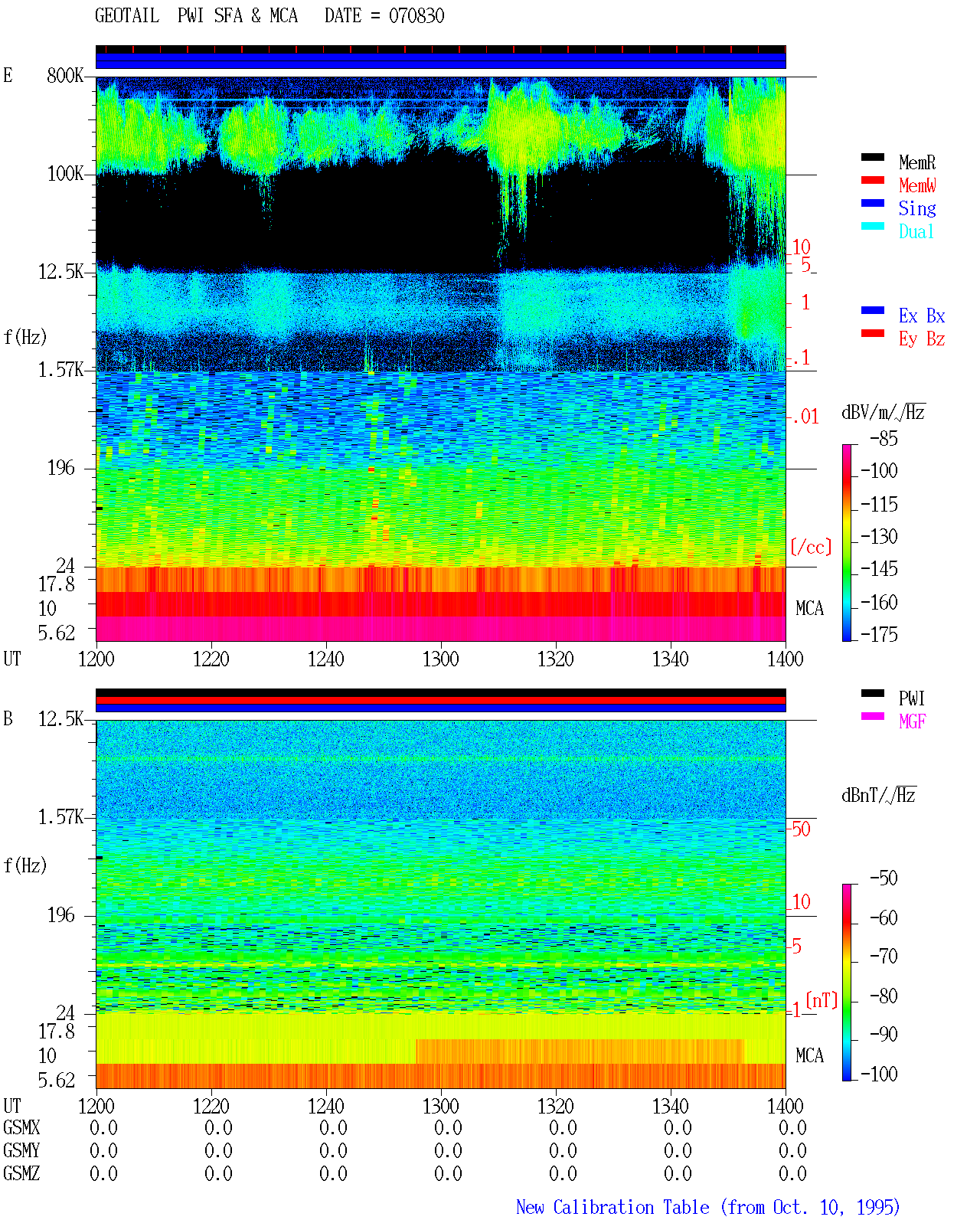Click the red density value 10 beside E panel
Image resolution: width=980 pixels, height=1220 pixels.
click(801, 247)
